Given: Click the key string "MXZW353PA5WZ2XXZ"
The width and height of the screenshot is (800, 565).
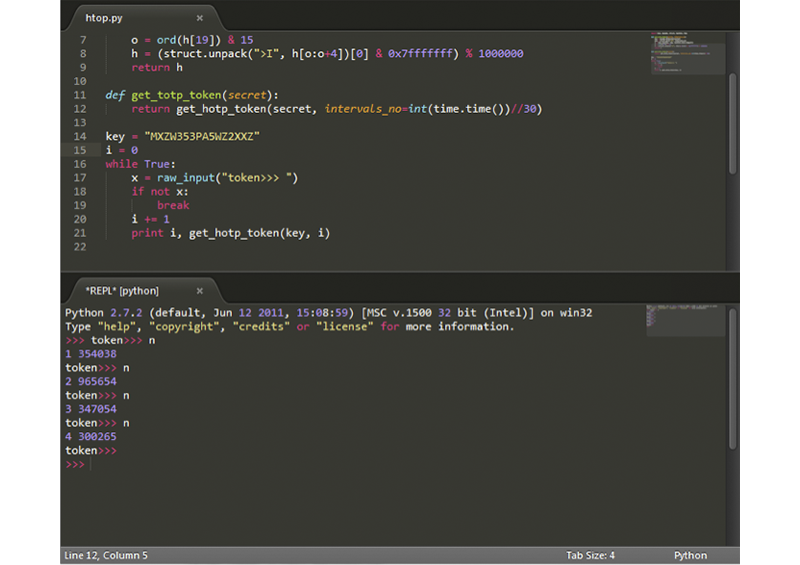Looking at the screenshot, I should (202, 136).
